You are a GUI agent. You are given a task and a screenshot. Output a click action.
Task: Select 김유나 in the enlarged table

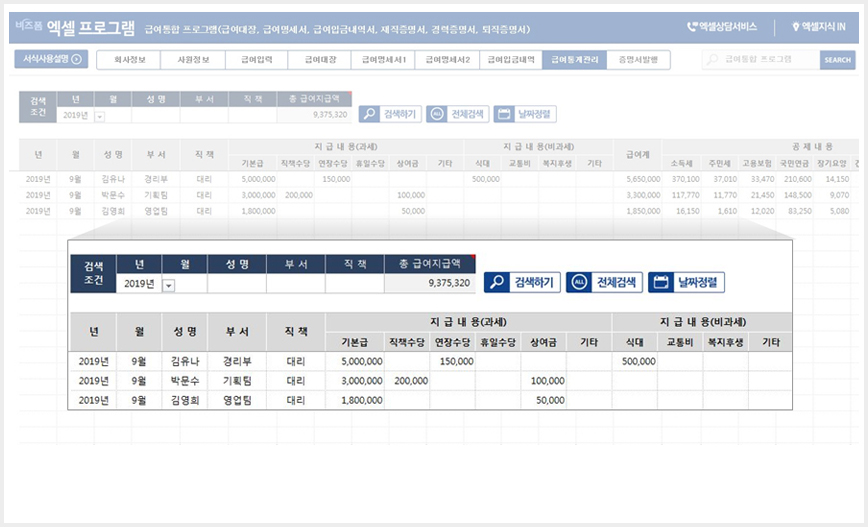point(185,361)
